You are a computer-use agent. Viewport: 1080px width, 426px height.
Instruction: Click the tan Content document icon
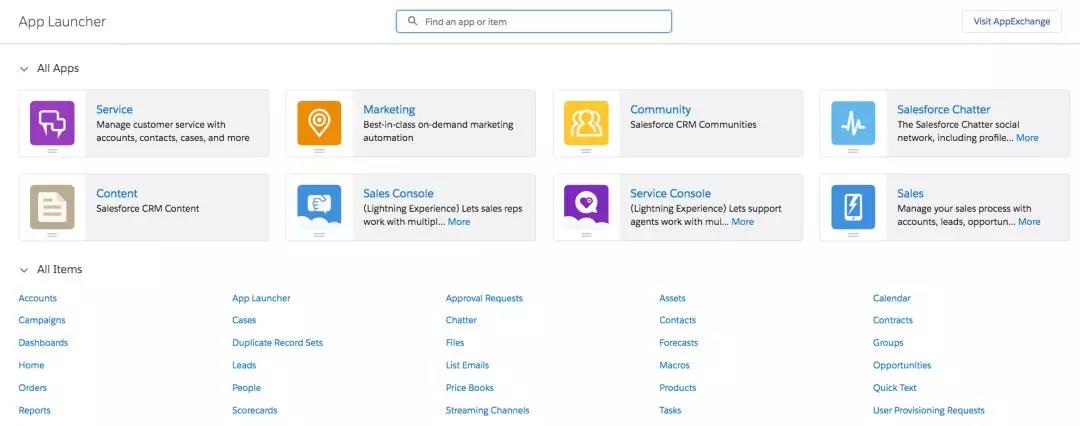tap(51, 207)
